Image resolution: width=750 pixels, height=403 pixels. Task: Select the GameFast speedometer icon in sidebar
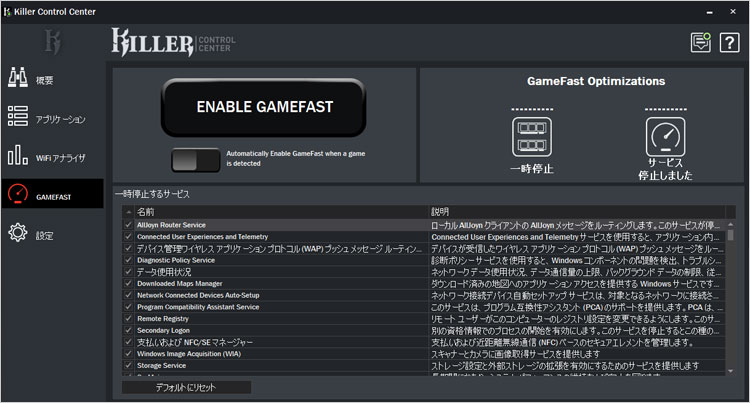pos(18,194)
